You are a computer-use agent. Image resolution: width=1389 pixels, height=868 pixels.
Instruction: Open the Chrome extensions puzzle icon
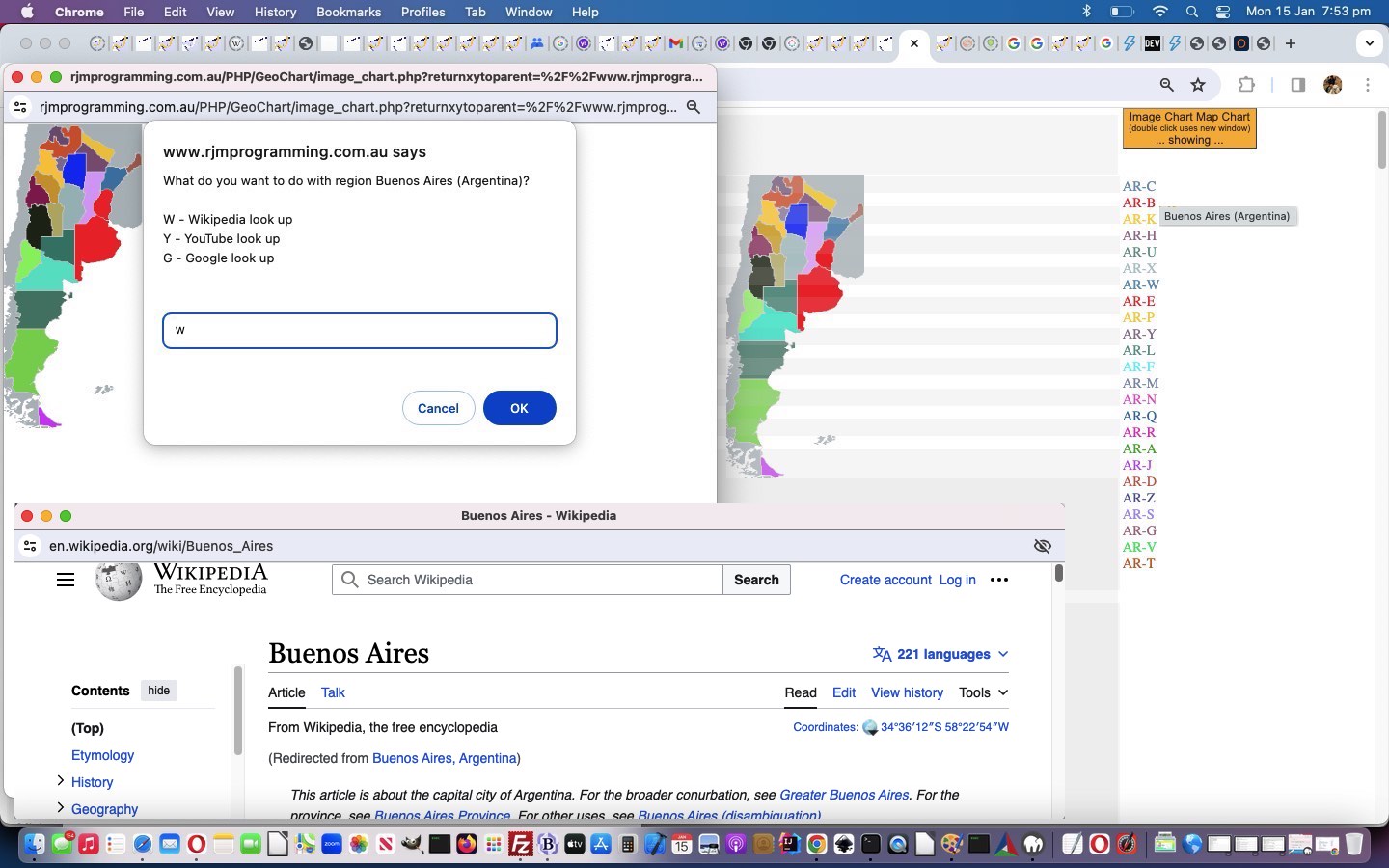pyautogui.click(x=1246, y=85)
